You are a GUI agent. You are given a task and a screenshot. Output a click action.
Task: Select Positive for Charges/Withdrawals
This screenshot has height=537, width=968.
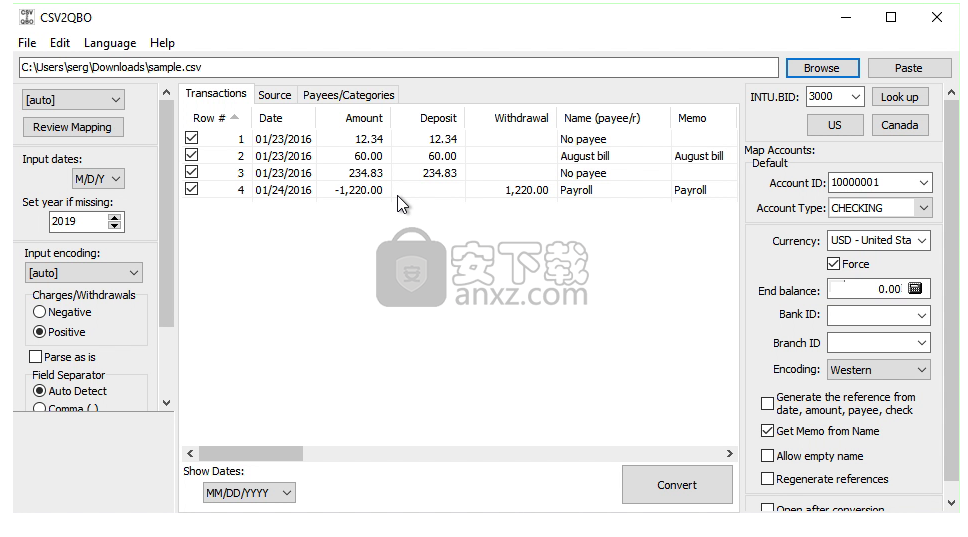click(40, 331)
